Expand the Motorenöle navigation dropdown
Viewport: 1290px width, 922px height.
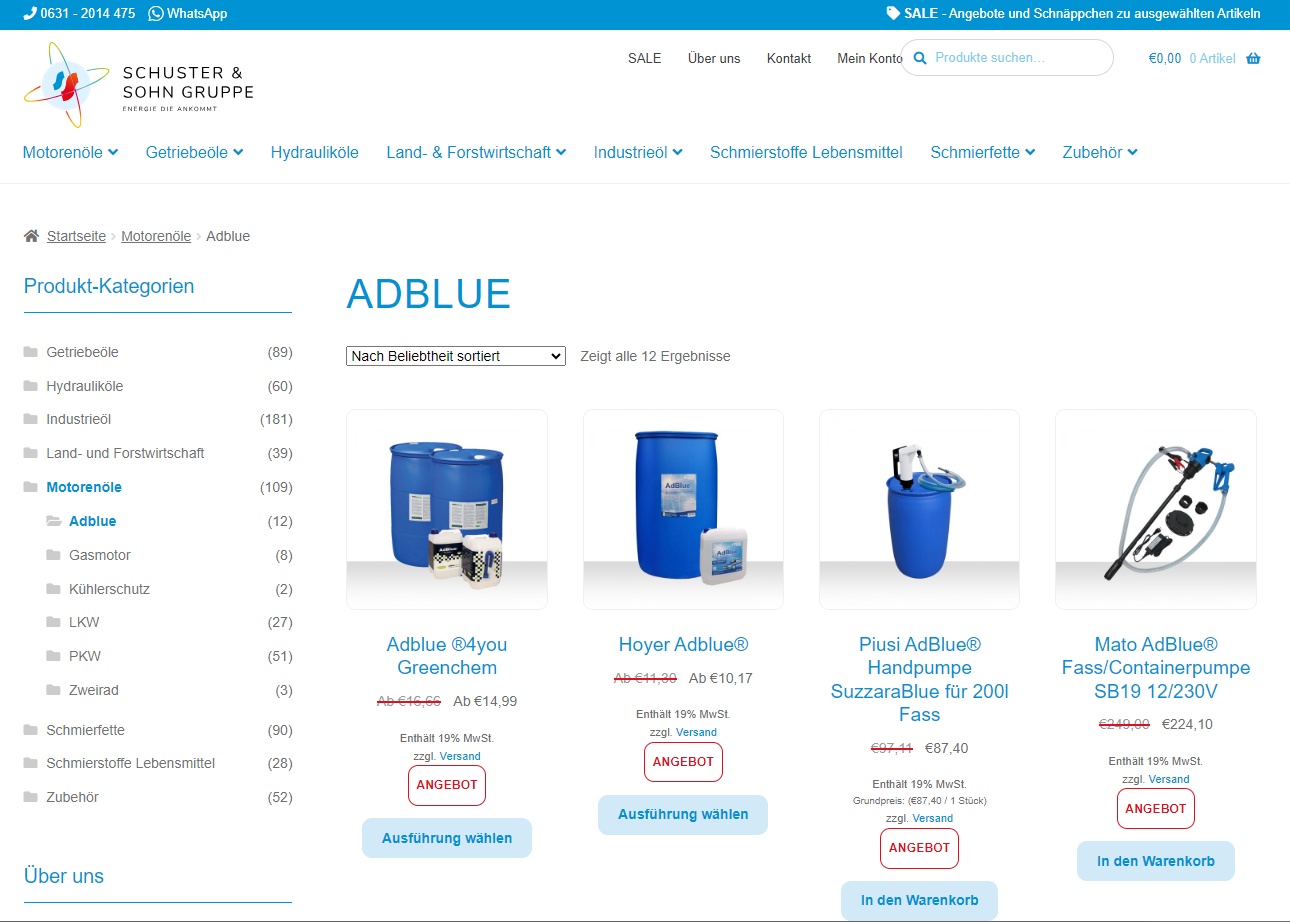tap(70, 152)
